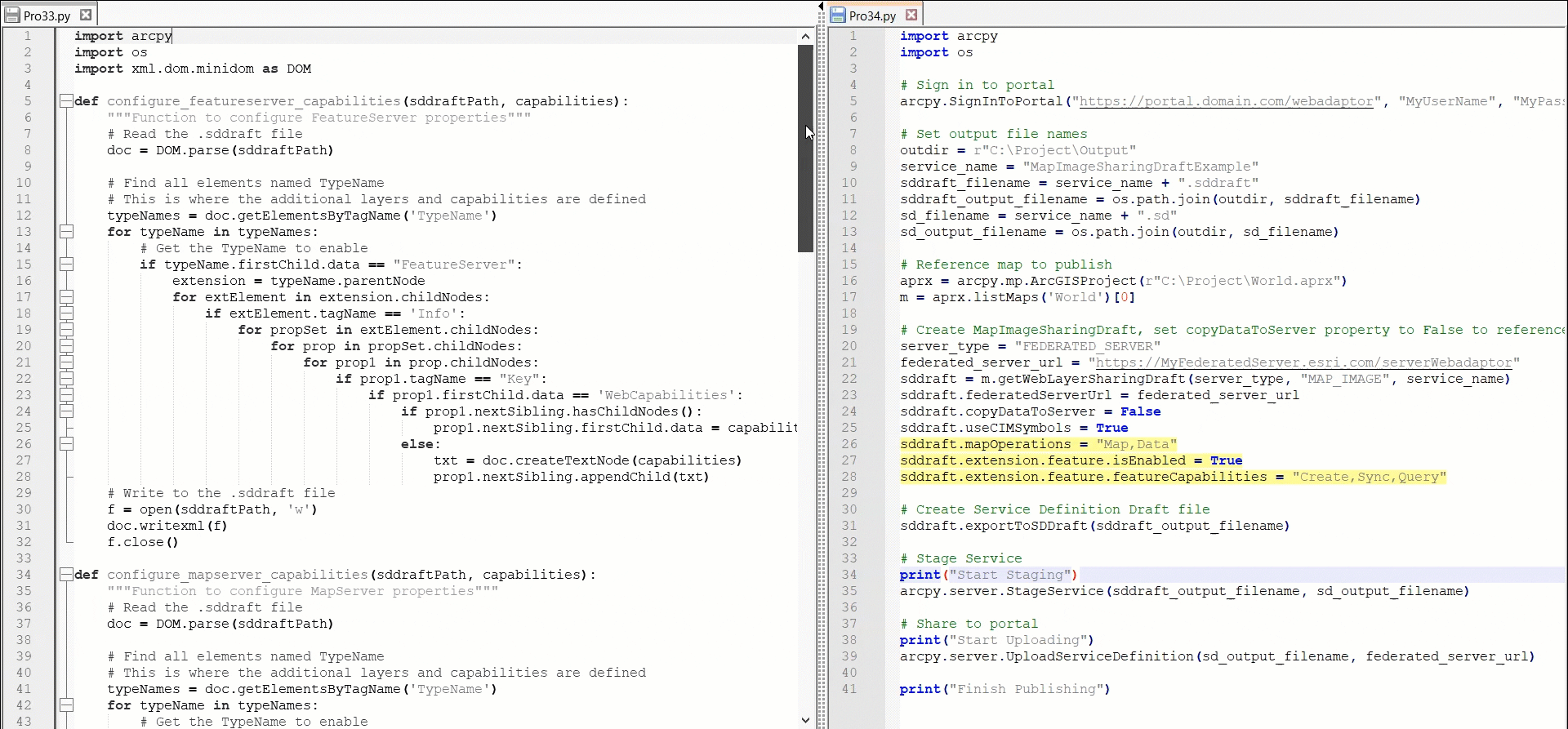Collapse the 'if extElement.tagName' fold at line 18
1568x729 pixels.
[x=66, y=313]
